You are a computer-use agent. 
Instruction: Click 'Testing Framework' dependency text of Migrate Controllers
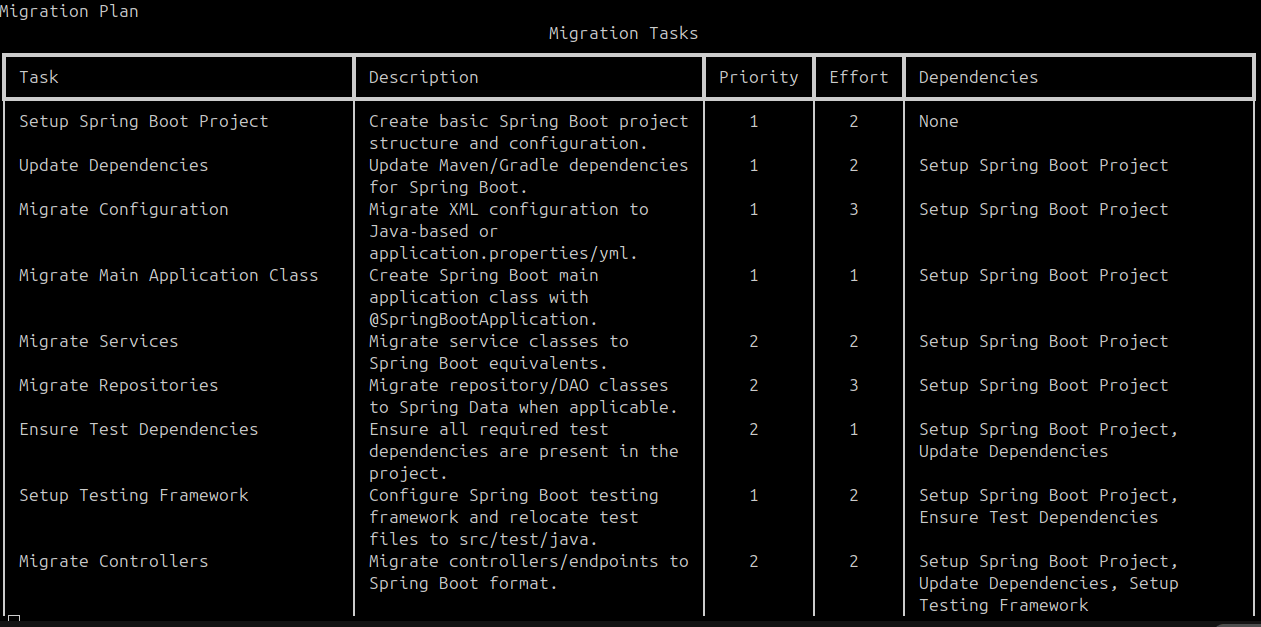(x=1004, y=605)
